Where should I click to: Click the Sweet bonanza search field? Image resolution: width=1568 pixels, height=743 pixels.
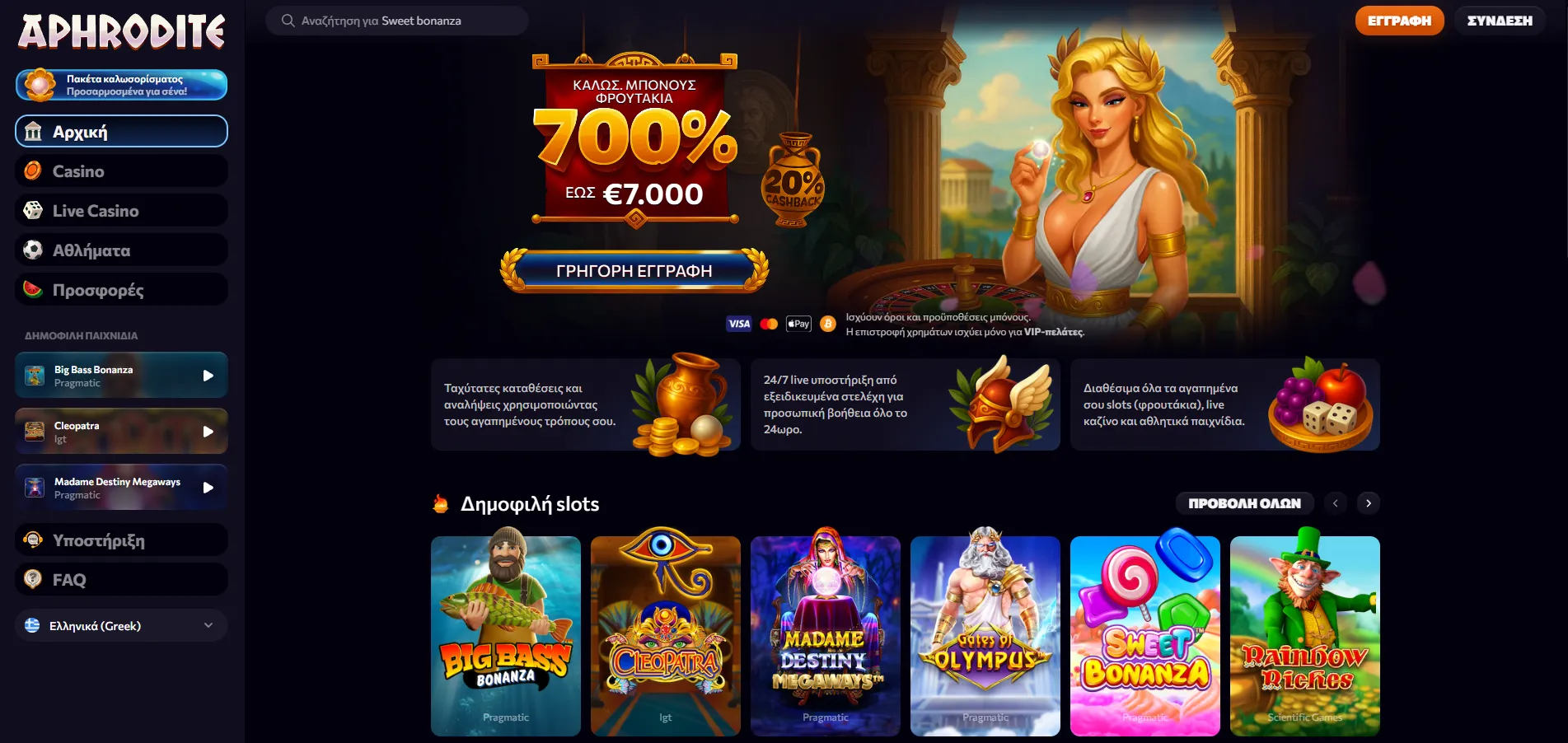(x=397, y=21)
